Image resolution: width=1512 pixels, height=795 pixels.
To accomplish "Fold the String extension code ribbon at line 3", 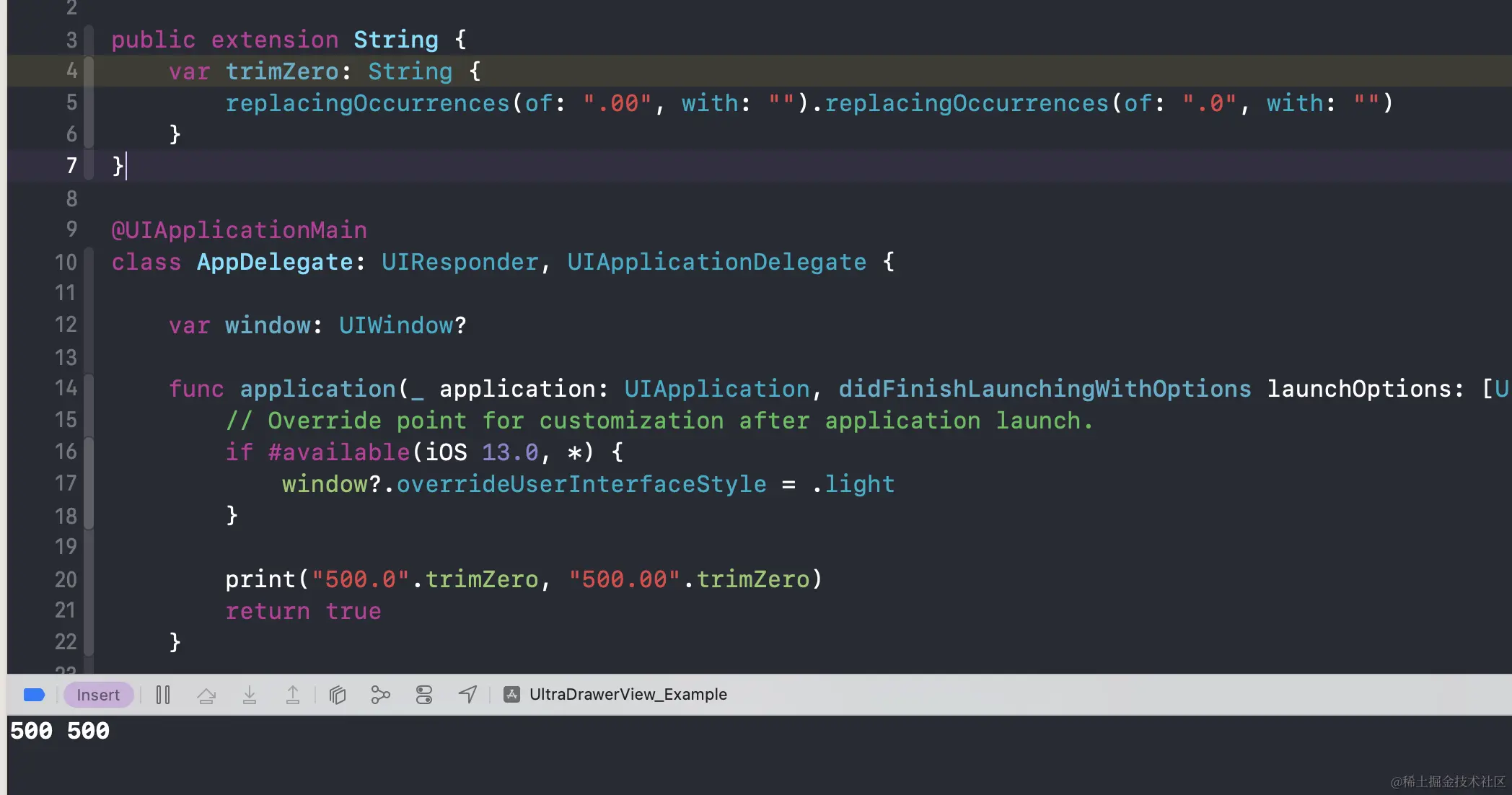I will click(x=89, y=40).
